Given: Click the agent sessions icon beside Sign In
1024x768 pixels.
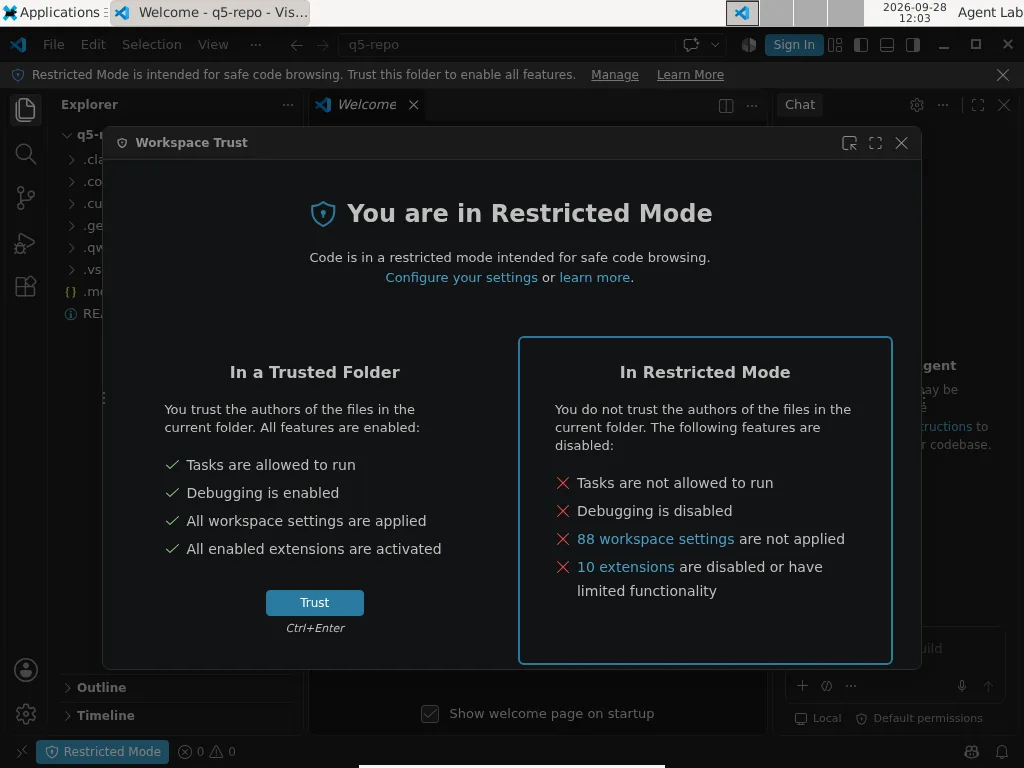Looking at the screenshot, I should click(748, 45).
